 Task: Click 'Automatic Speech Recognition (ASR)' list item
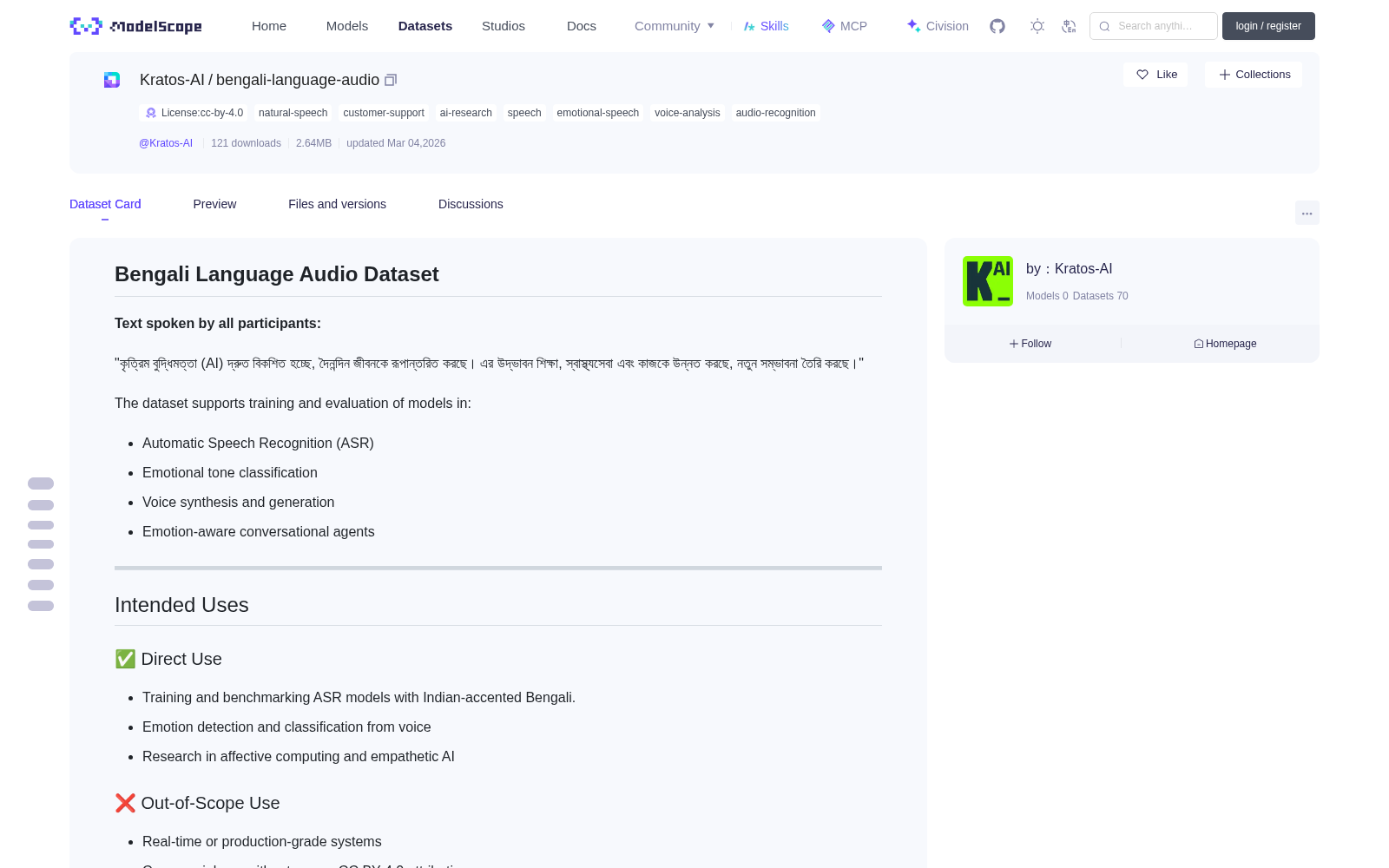[x=258, y=443]
